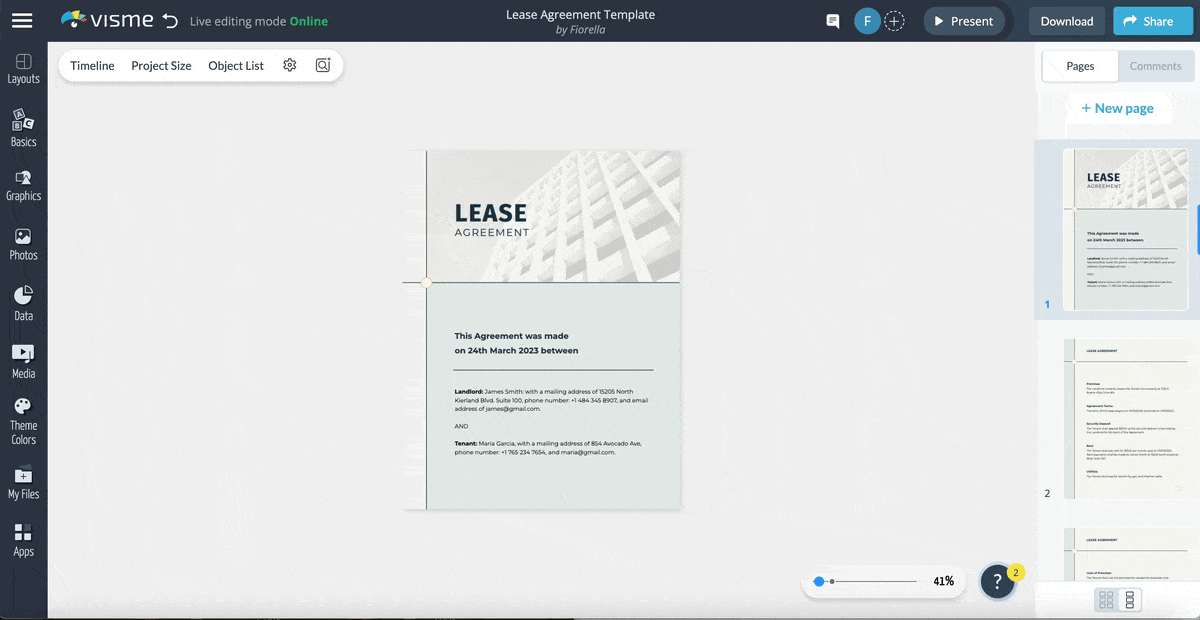Open the settings gear in the editor toolbar

pyautogui.click(x=290, y=64)
